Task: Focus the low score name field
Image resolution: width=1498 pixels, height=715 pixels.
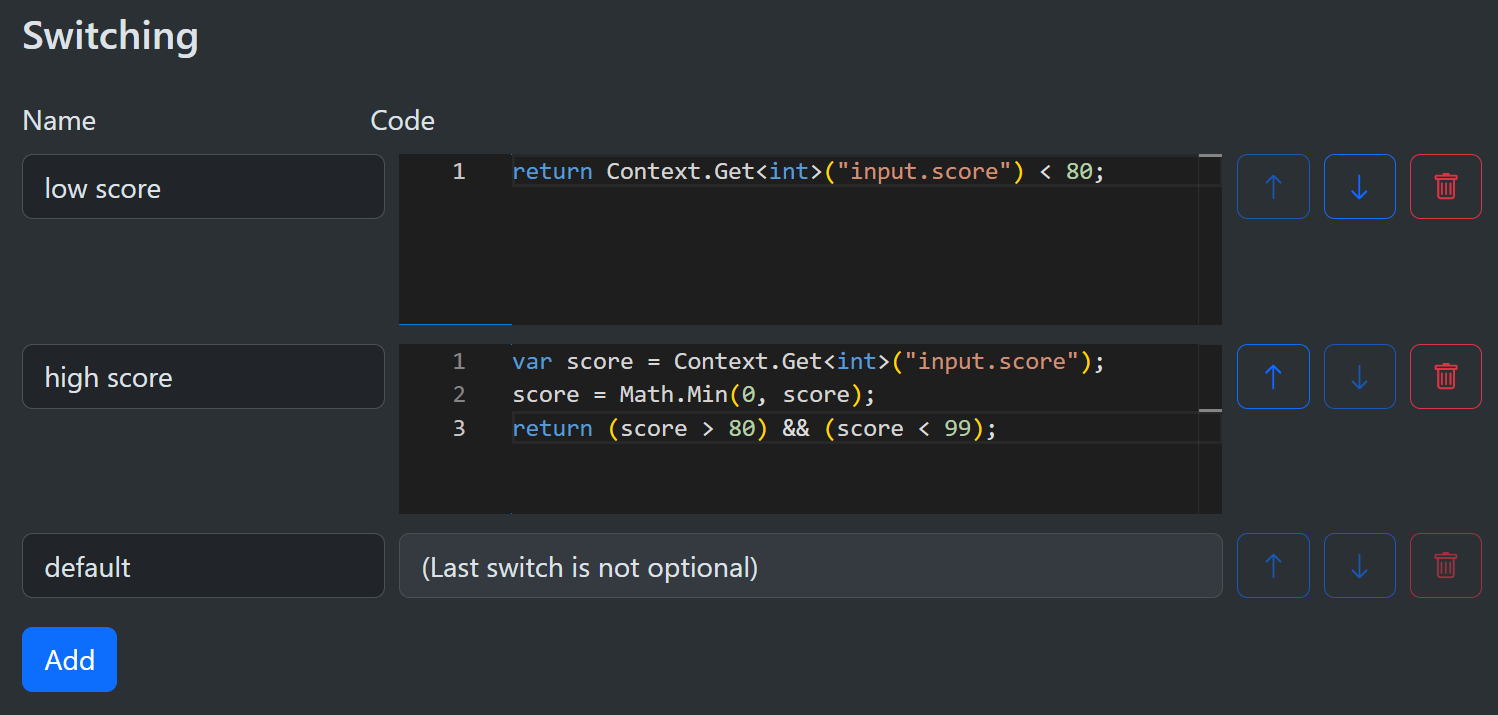Action: (x=203, y=187)
